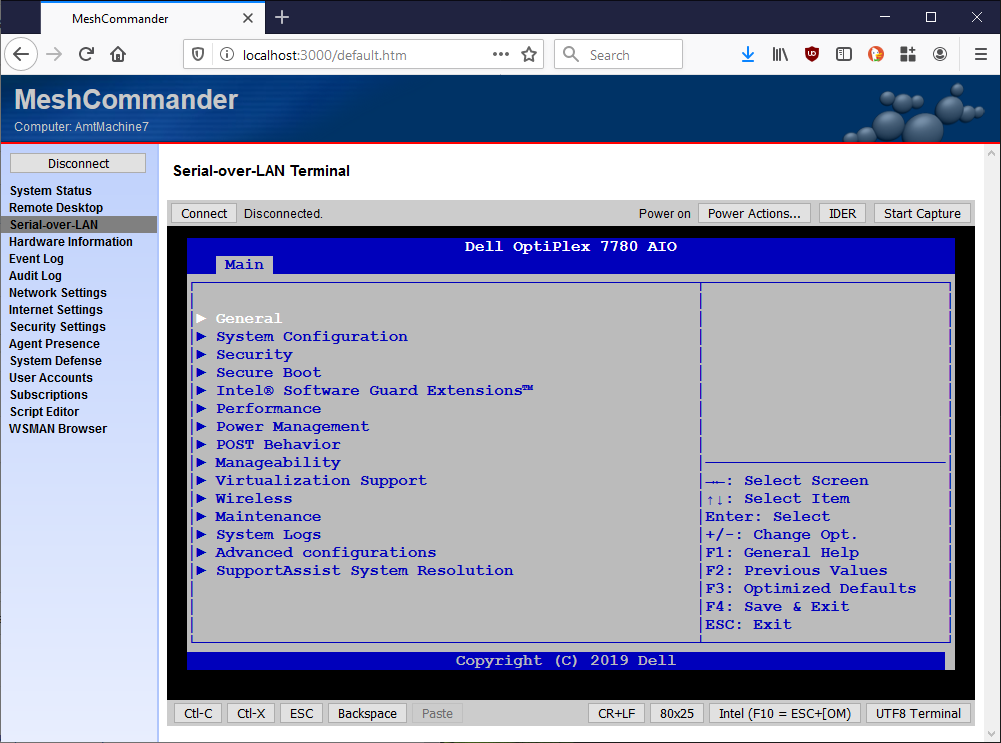Click the uBlock Origin extension icon

[811, 54]
